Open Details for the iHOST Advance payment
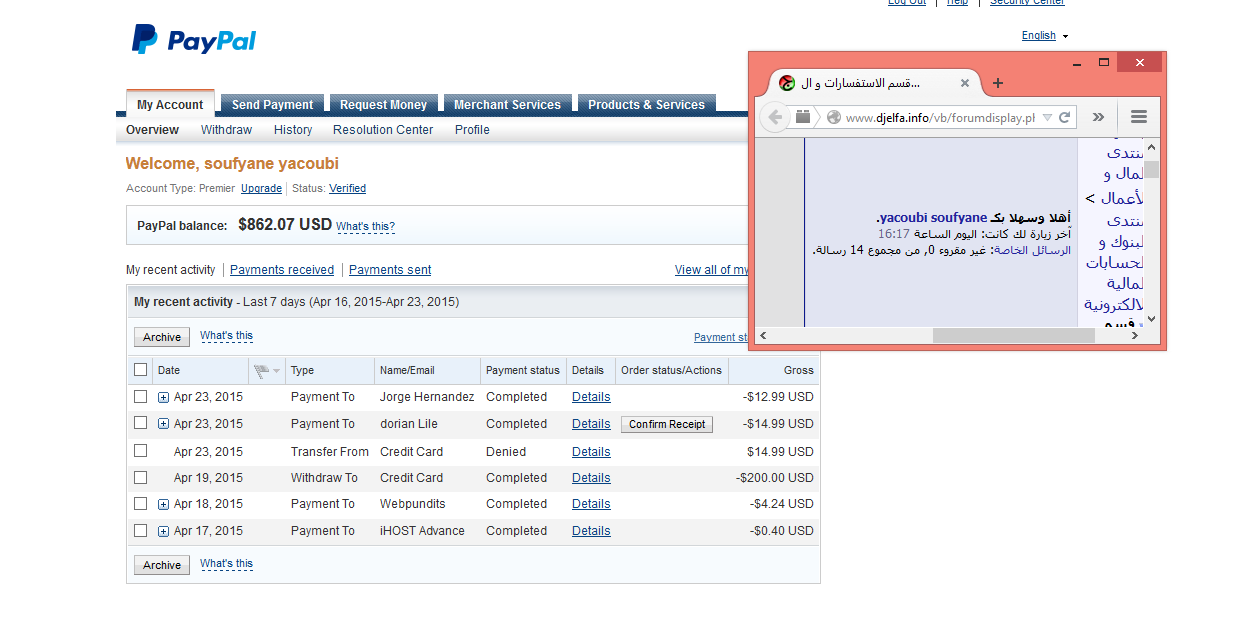Viewport: 1246px width, 630px height. 591,531
